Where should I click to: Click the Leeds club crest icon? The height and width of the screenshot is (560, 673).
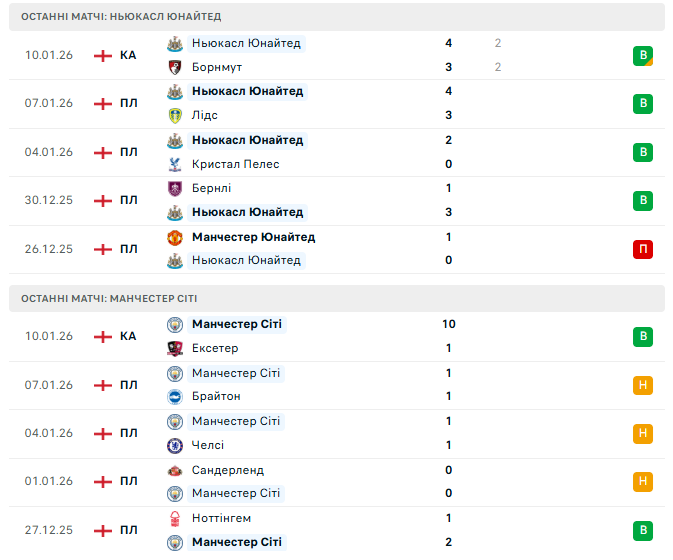(175, 115)
